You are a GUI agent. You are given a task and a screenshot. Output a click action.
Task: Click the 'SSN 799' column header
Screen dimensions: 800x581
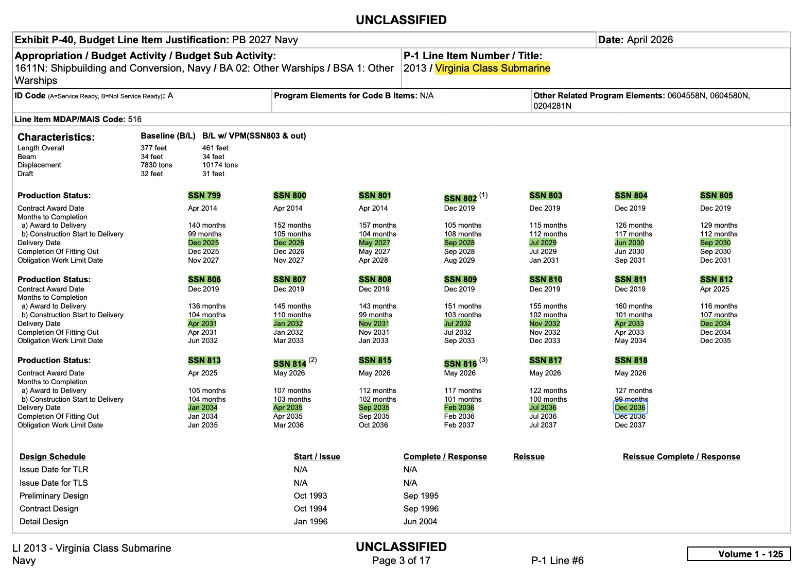(204, 195)
